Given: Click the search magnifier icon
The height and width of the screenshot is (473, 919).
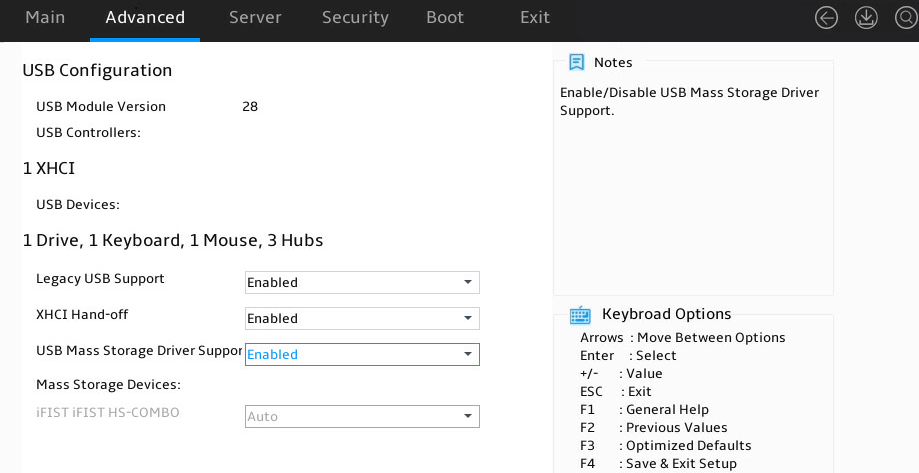Looking at the screenshot, I should 906,18.
